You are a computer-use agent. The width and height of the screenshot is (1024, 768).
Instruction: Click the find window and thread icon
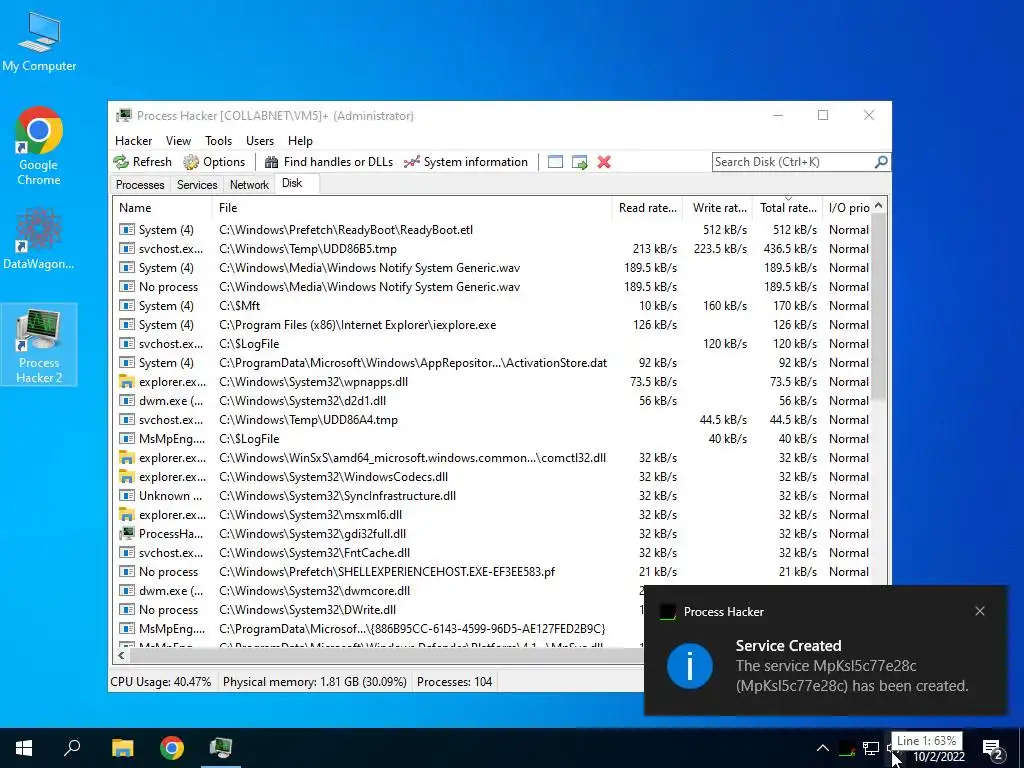click(x=579, y=162)
